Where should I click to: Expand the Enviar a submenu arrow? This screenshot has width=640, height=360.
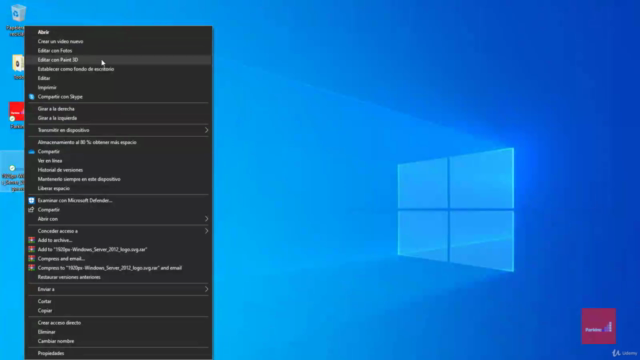tap(206, 289)
